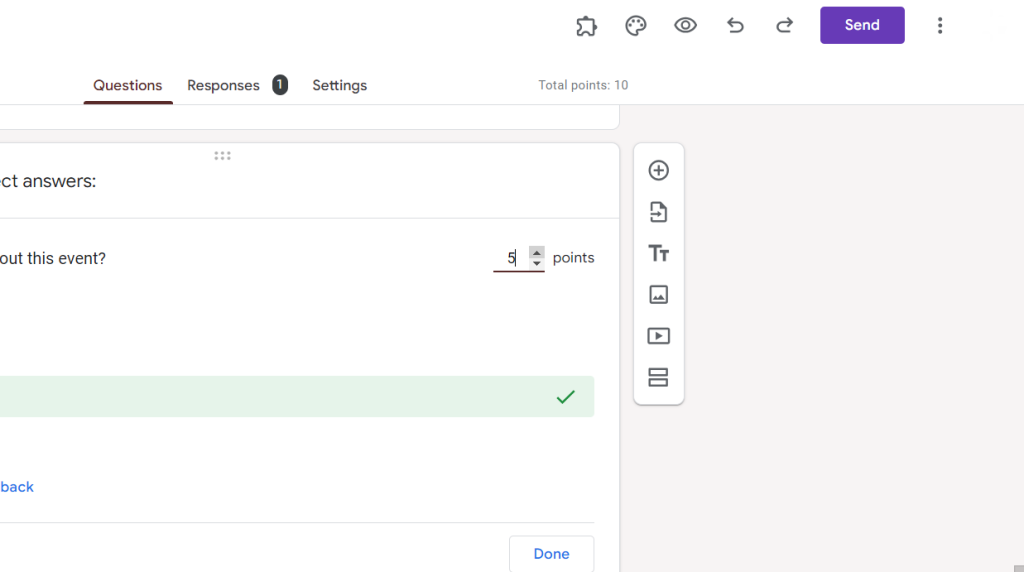Click the Send button
1024x572 pixels.
862,25
